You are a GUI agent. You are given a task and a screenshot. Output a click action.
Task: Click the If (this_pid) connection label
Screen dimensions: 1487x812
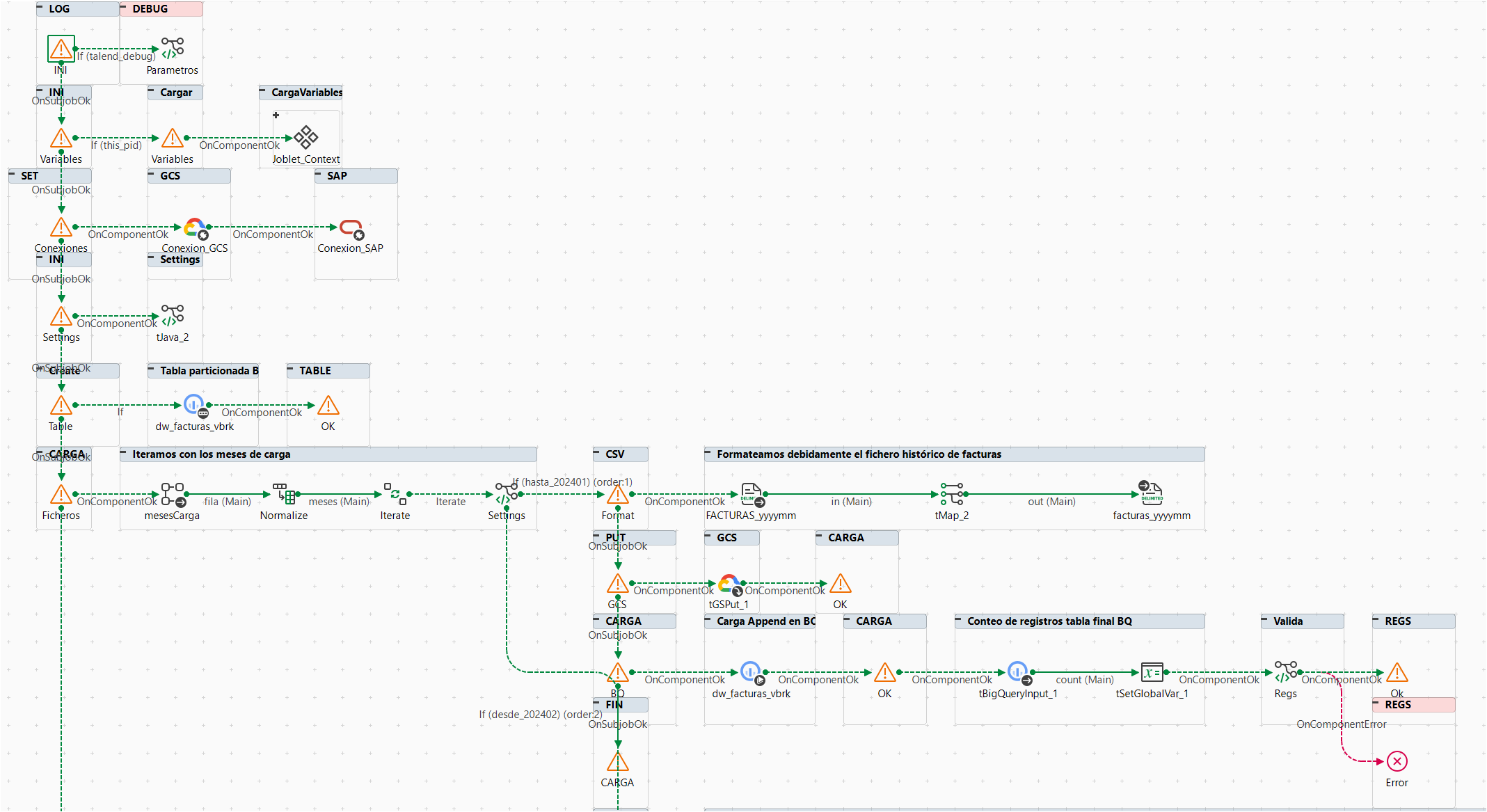(116, 145)
